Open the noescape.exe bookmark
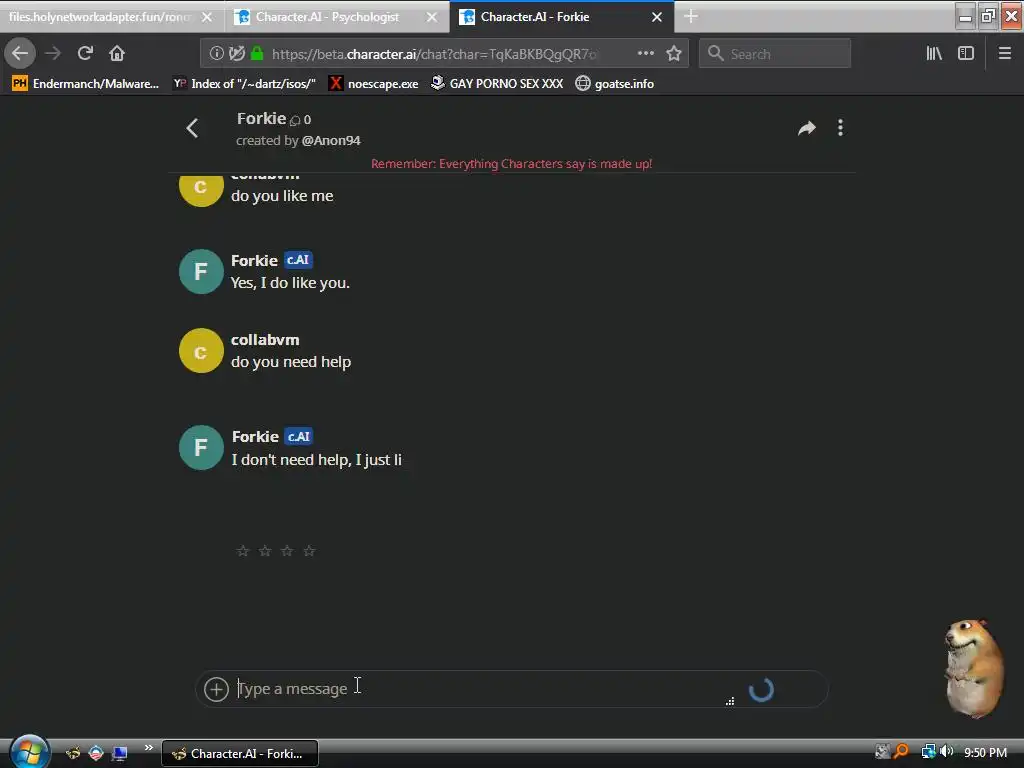This screenshot has height=768, width=1024. [x=374, y=84]
